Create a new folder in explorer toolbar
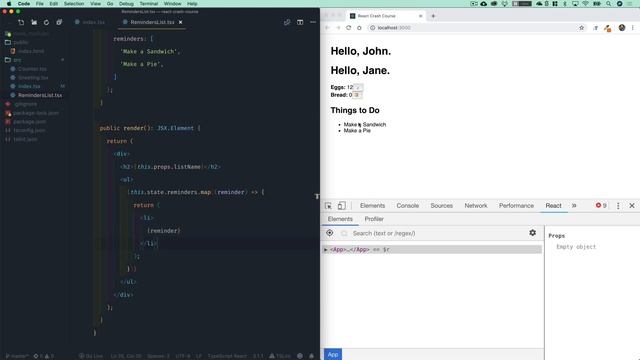The width and height of the screenshot is (640, 360). click(34, 22)
